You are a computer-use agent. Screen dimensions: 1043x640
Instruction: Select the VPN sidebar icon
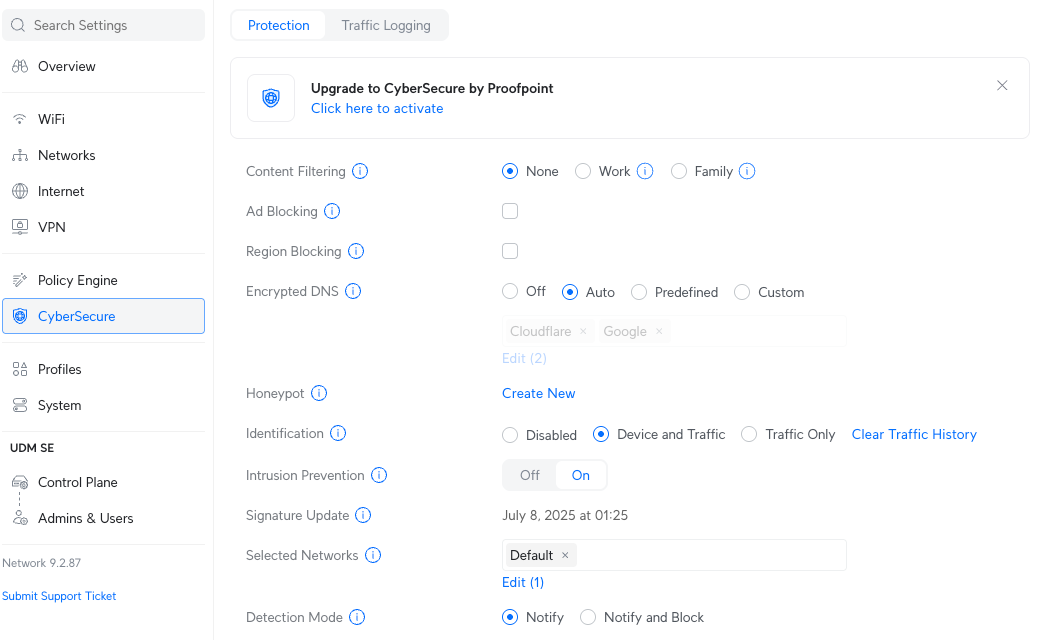(x=20, y=227)
